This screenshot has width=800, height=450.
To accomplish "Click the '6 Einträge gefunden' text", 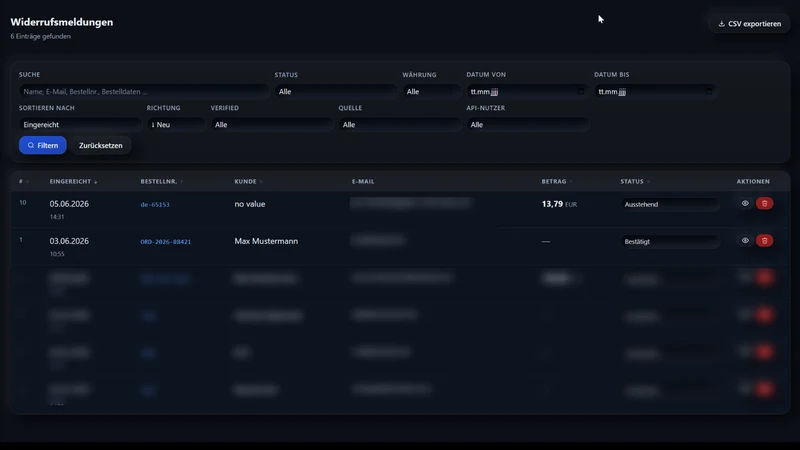I will click(x=40, y=36).
